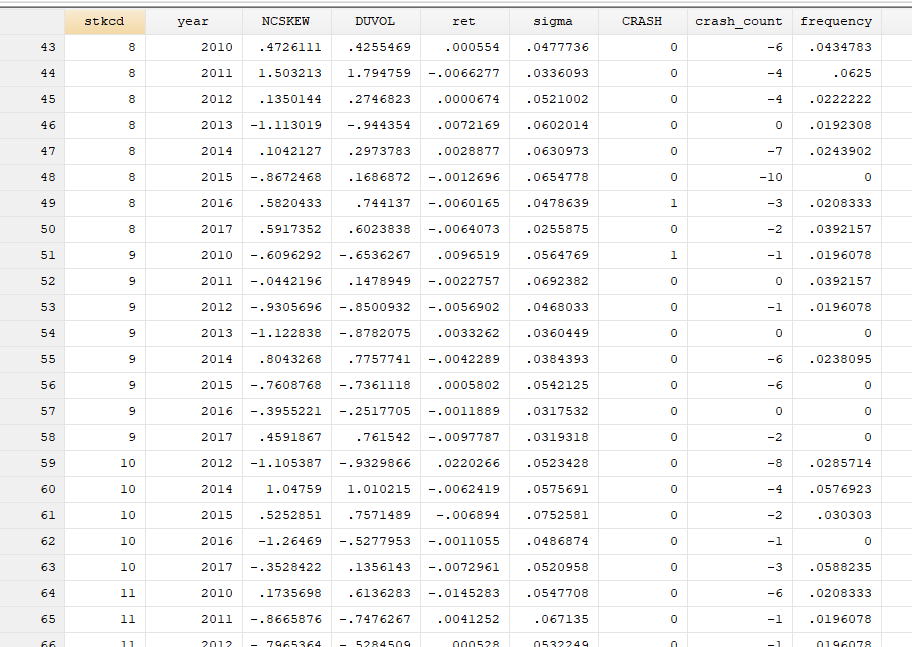Select the frequency column header
The width and height of the screenshot is (912, 647).
(x=836, y=22)
